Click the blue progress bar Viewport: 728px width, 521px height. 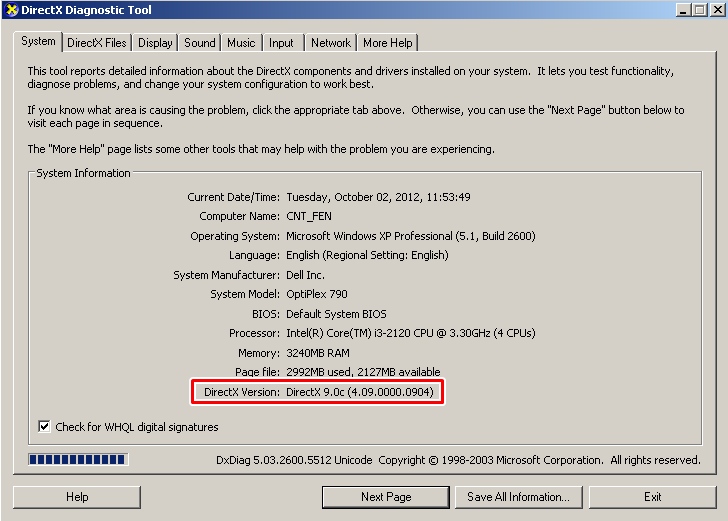[x=78, y=460]
